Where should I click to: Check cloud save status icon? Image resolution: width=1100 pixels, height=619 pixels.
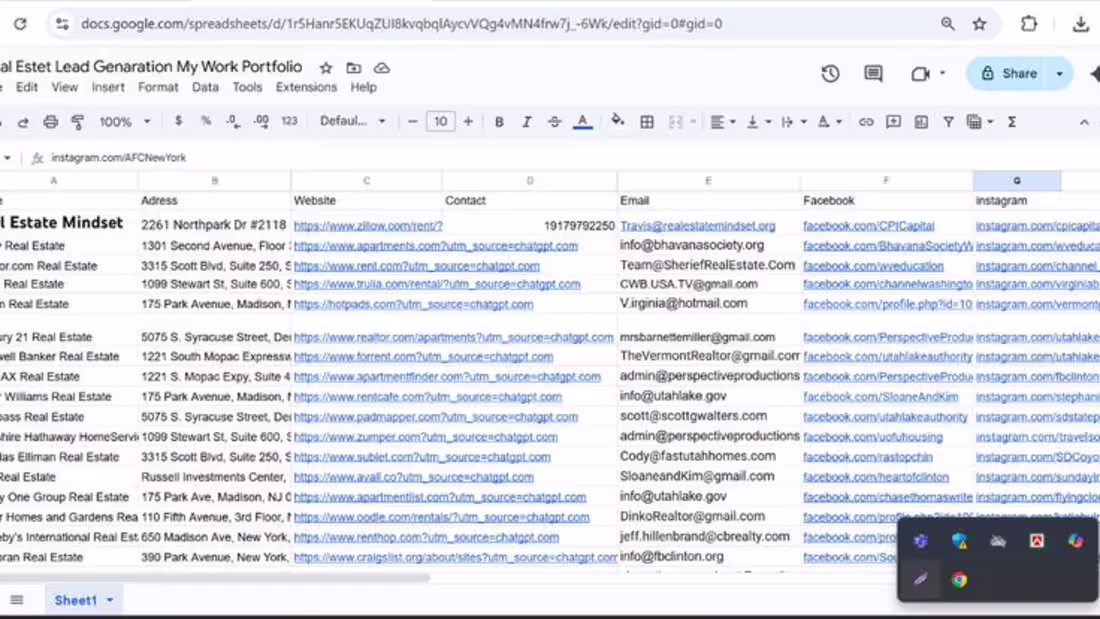(382, 68)
